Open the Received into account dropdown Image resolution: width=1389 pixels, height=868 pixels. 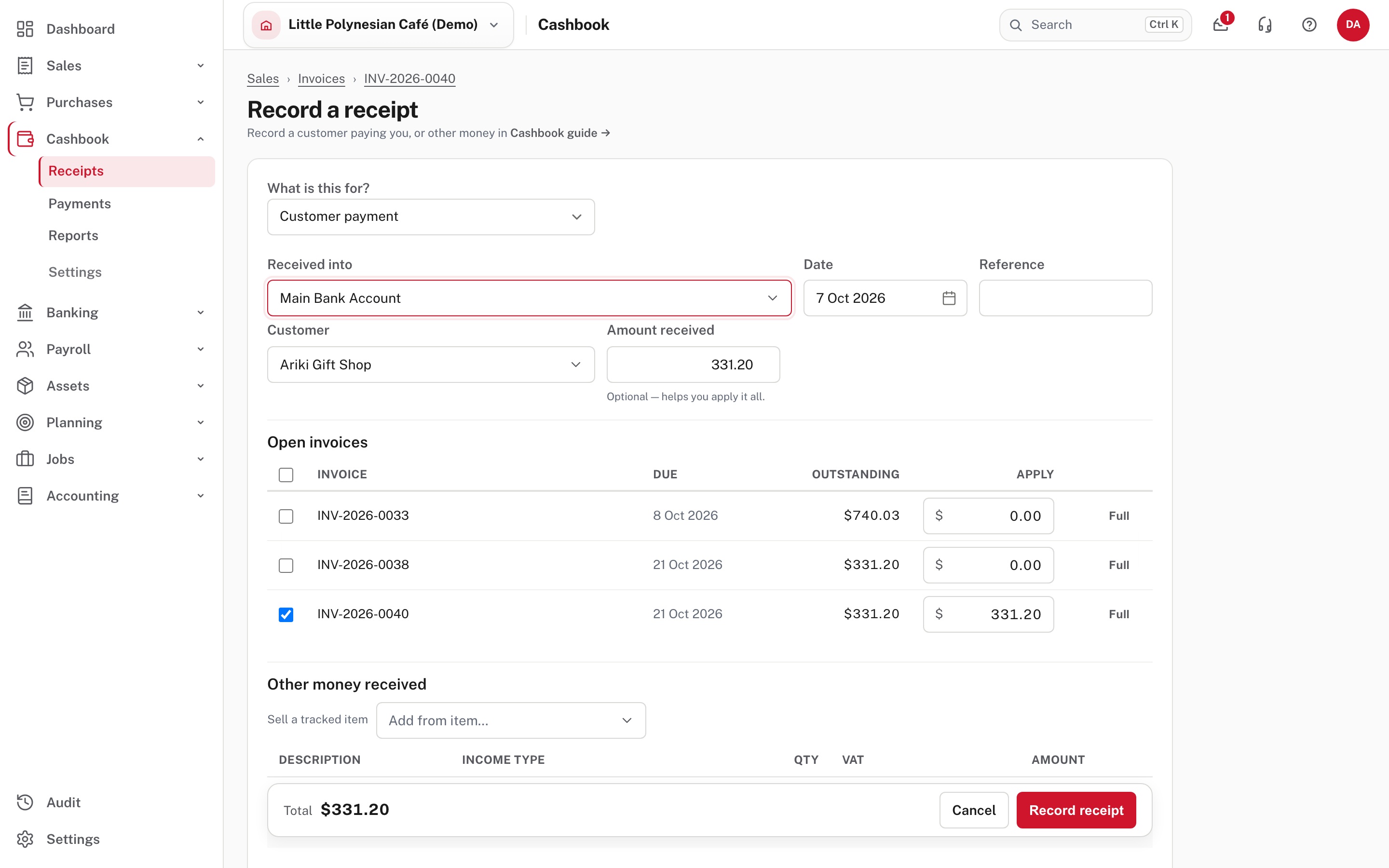coord(529,298)
